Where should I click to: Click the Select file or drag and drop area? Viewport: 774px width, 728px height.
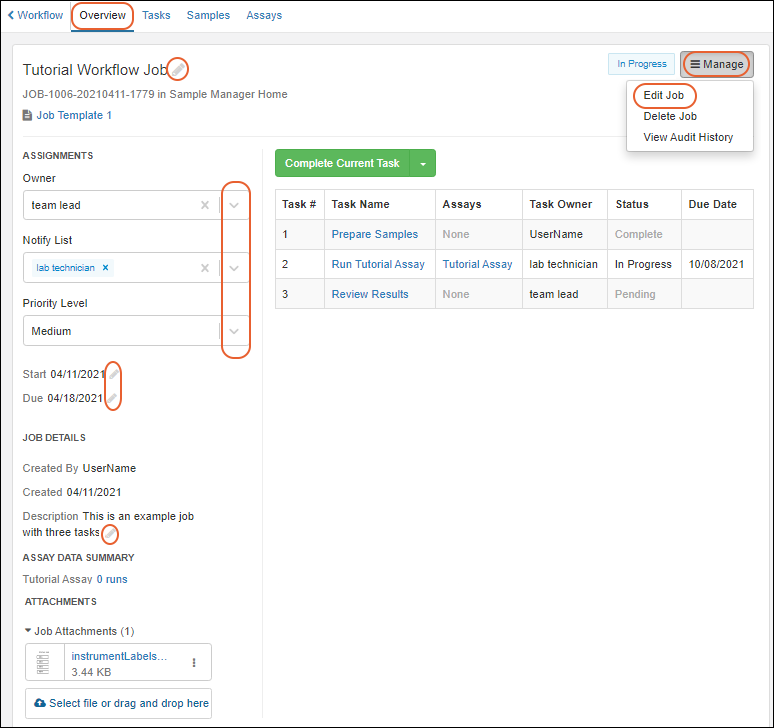pyautogui.click(x=118, y=703)
